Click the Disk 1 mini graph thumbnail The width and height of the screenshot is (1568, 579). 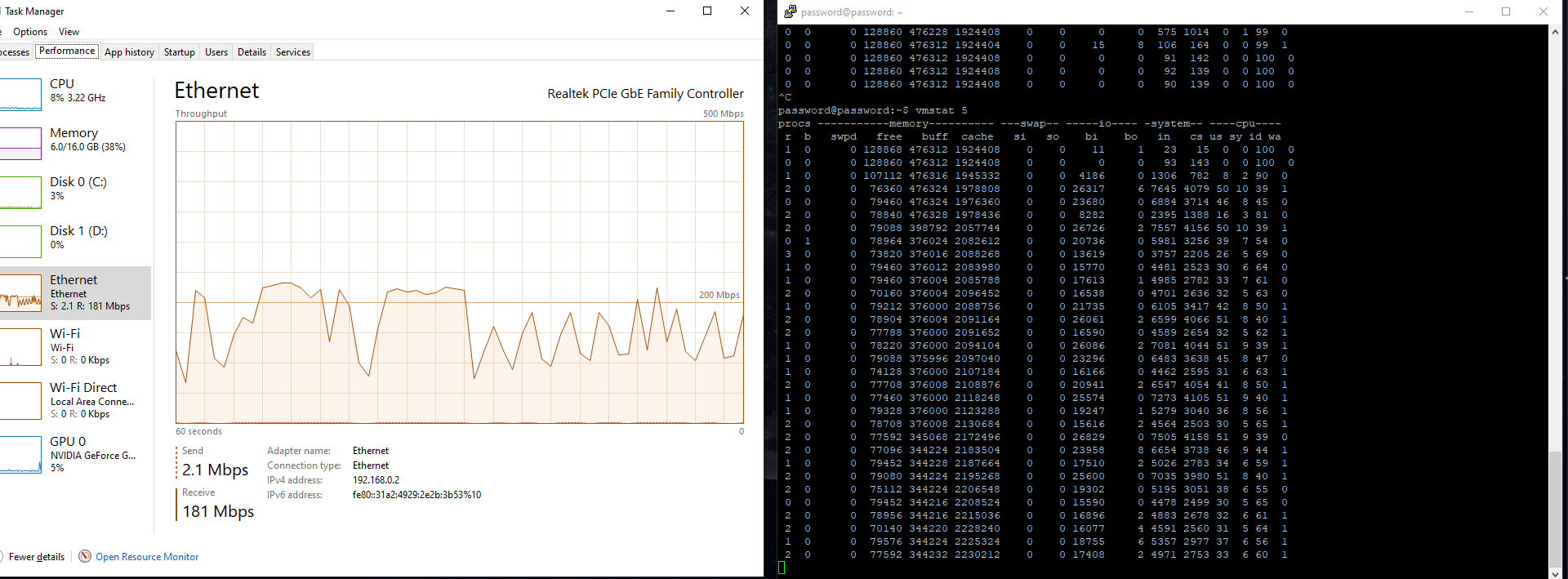pyautogui.click(x=20, y=241)
